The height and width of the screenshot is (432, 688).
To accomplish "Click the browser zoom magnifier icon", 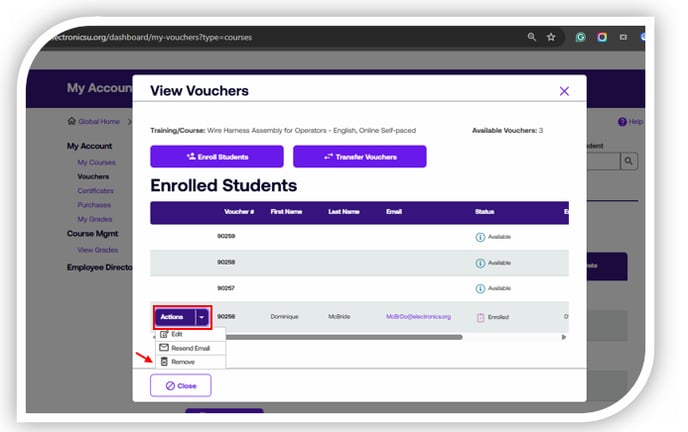I will click(532, 37).
